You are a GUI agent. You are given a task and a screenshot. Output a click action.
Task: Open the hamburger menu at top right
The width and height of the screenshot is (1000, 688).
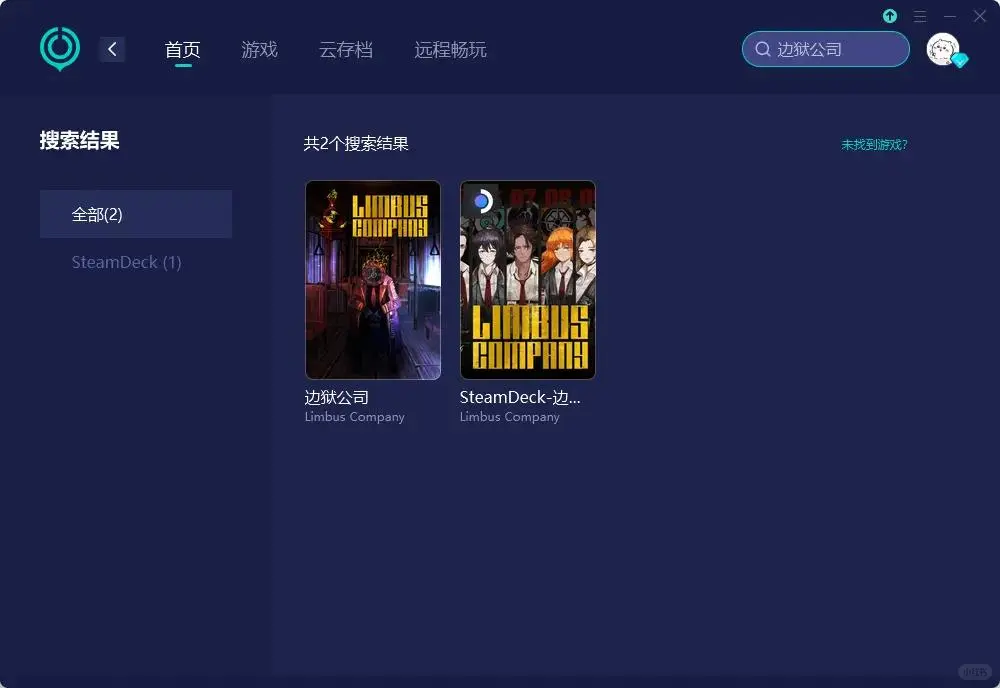920,16
